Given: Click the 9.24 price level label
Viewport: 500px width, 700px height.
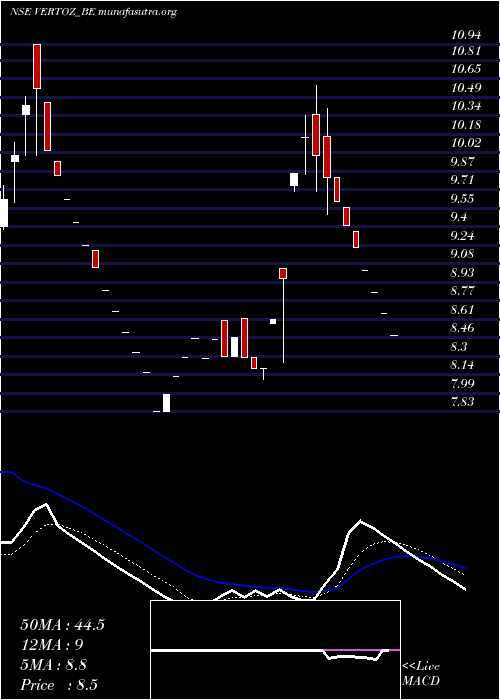Looking at the screenshot, I should pos(462,236).
